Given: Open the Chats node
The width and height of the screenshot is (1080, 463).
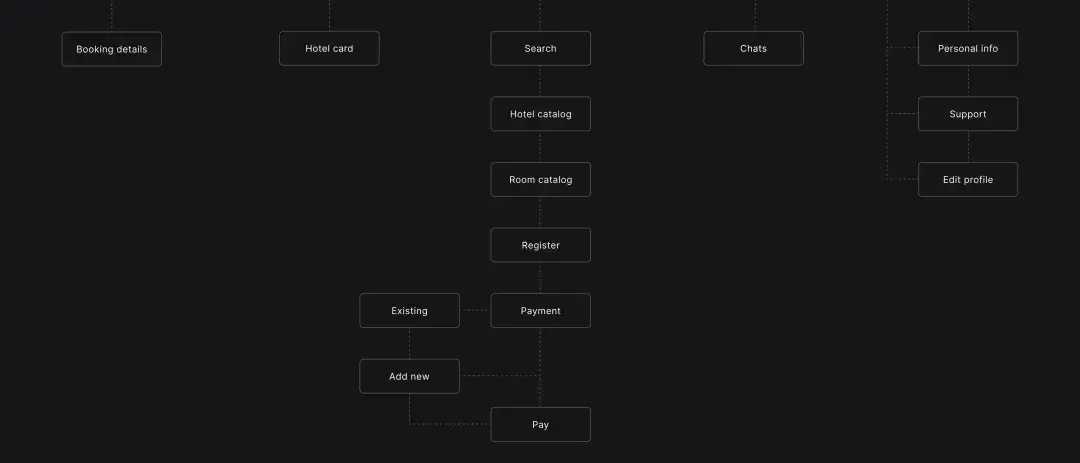Looking at the screenshot, I should coord(754,48).
